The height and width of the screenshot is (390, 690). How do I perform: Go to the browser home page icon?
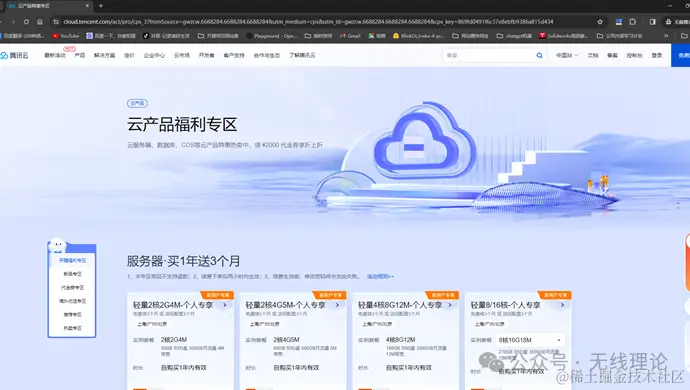40,22
